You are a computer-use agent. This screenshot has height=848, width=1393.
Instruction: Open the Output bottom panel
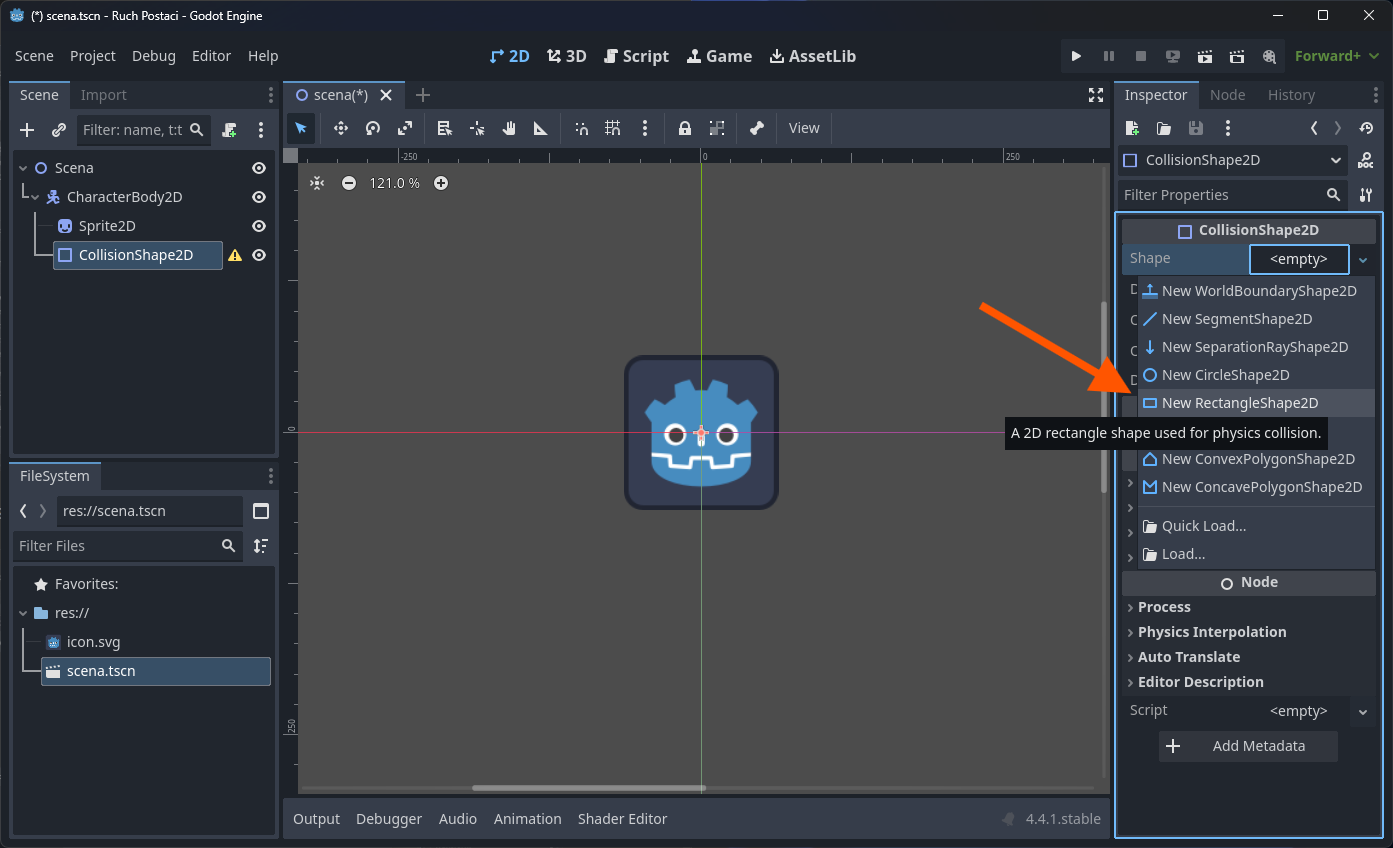pos(317,819)
